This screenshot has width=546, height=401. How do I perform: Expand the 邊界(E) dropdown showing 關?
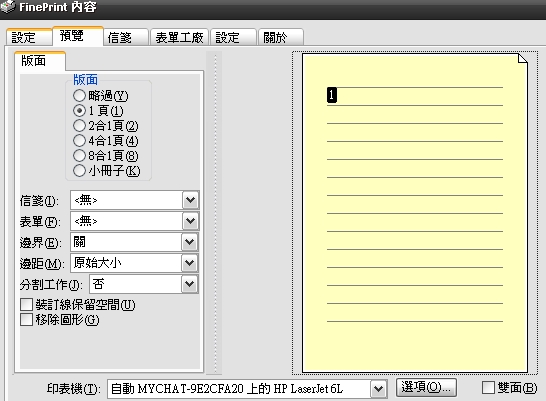tap(190, 242)
